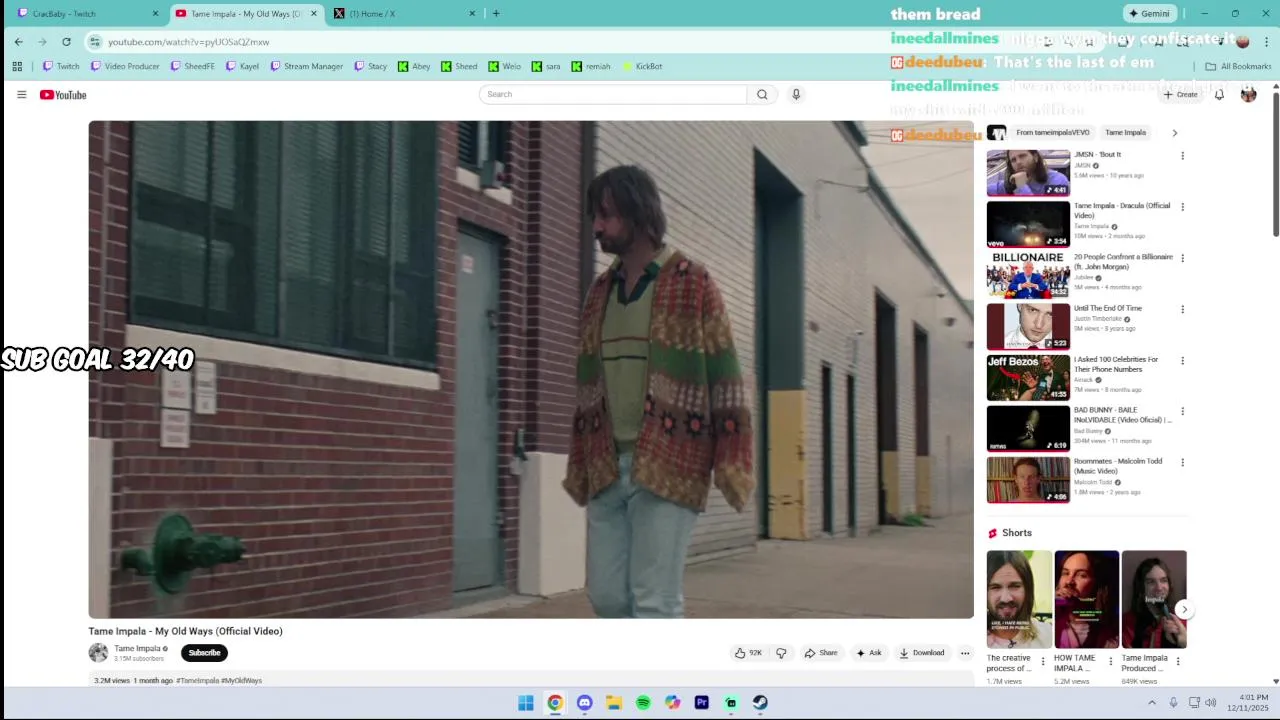Open options for 20 People Confront Billionaire

coord(1182,258)
